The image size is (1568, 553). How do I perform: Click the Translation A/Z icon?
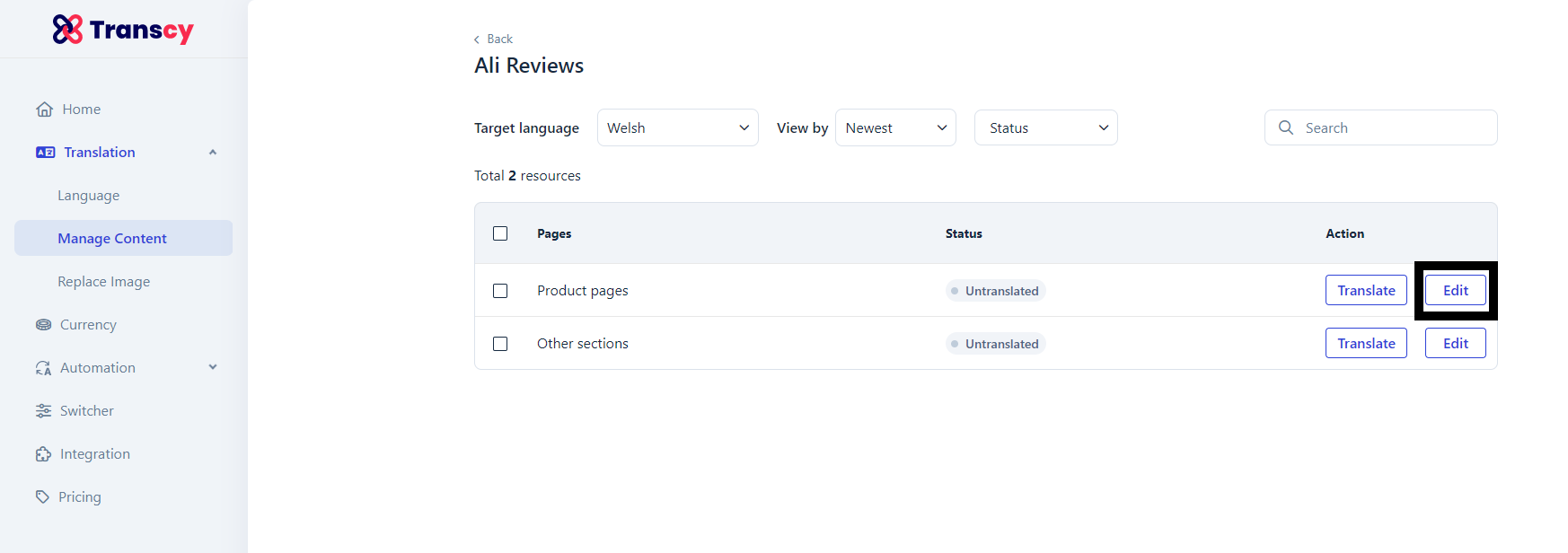click(45, 153)
